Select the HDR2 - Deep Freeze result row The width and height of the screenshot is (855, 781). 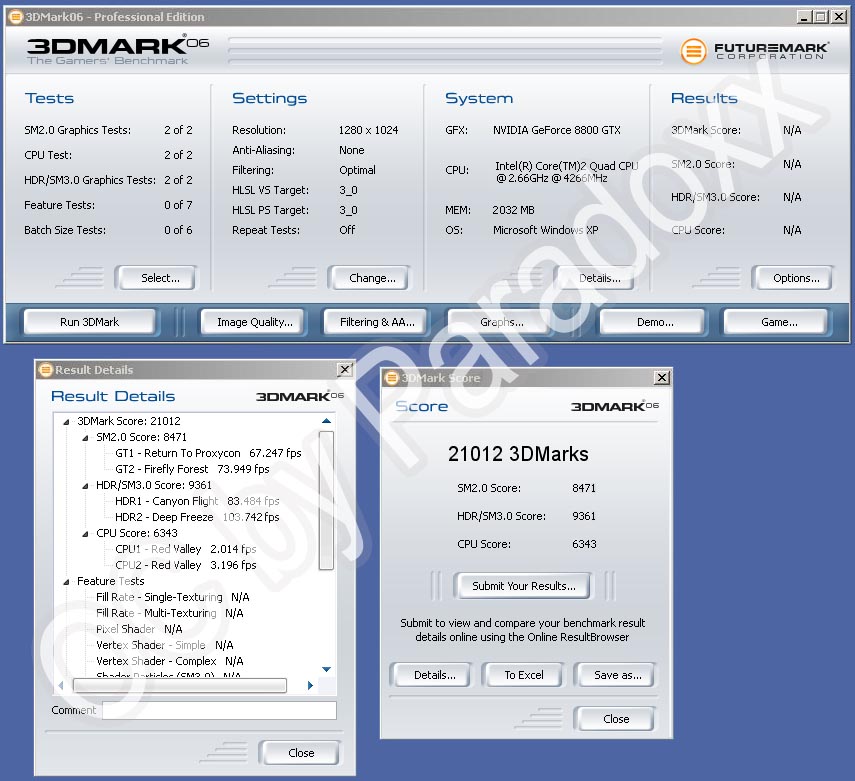point(164,517)
